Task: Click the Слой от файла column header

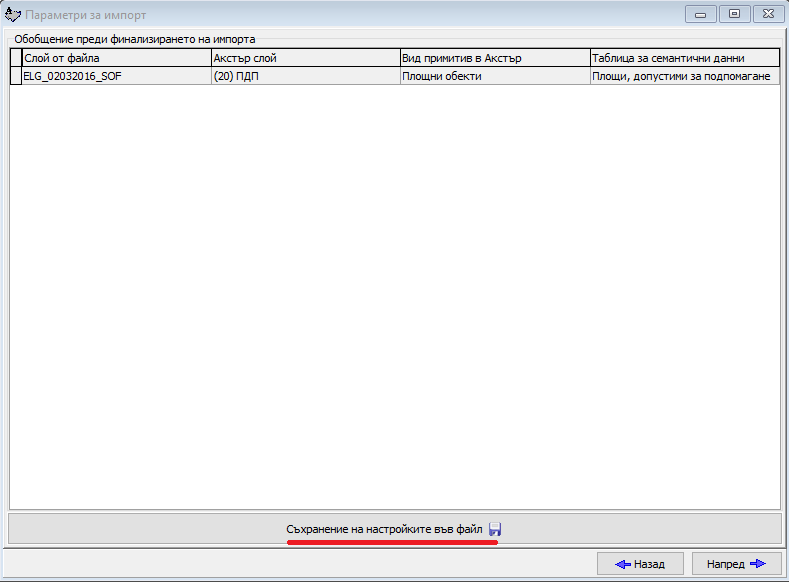Action: click(116, 58)
